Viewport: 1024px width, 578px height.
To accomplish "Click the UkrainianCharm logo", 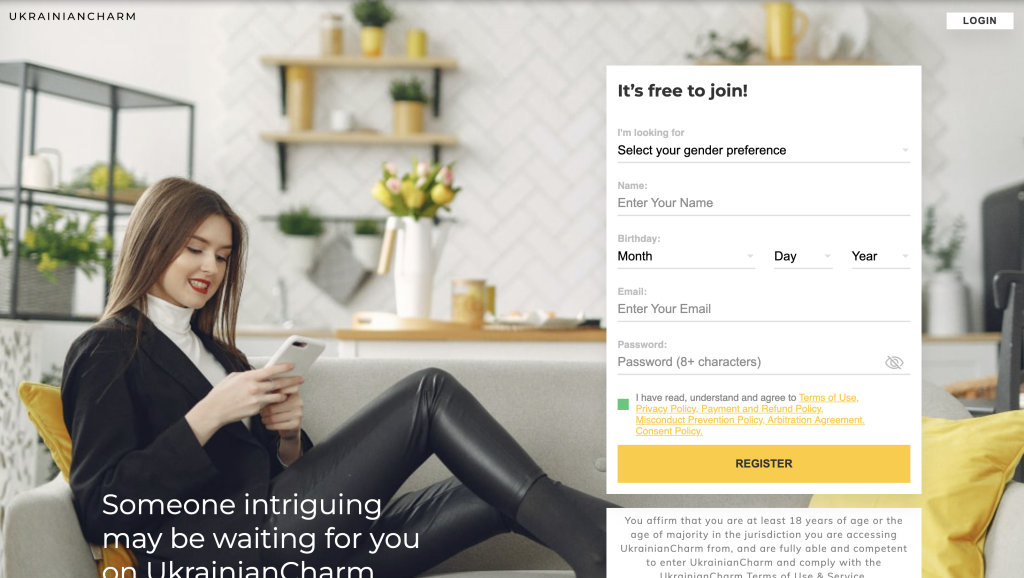I will 72,16.
